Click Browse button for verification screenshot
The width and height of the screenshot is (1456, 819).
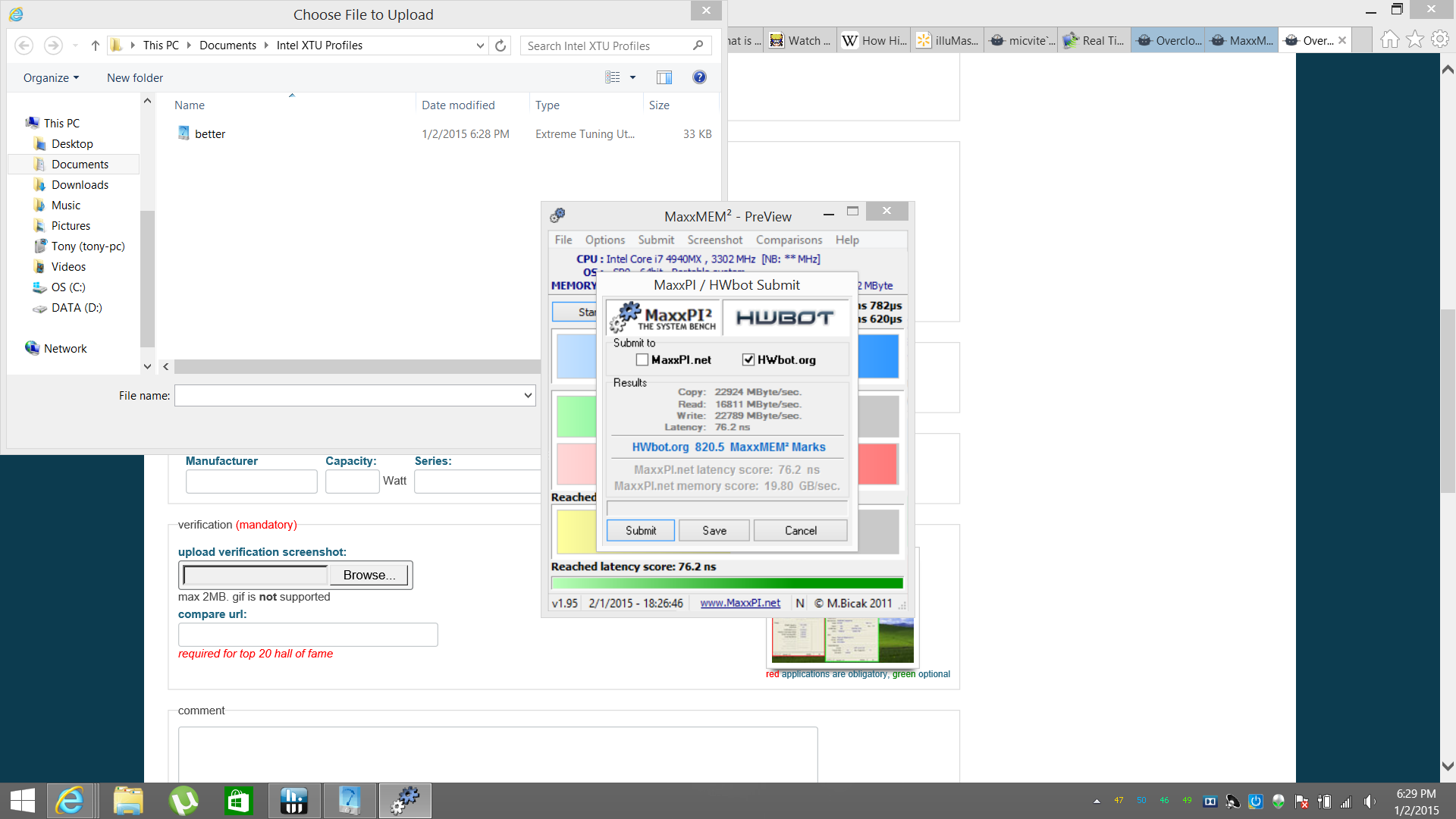pos(369,575)
